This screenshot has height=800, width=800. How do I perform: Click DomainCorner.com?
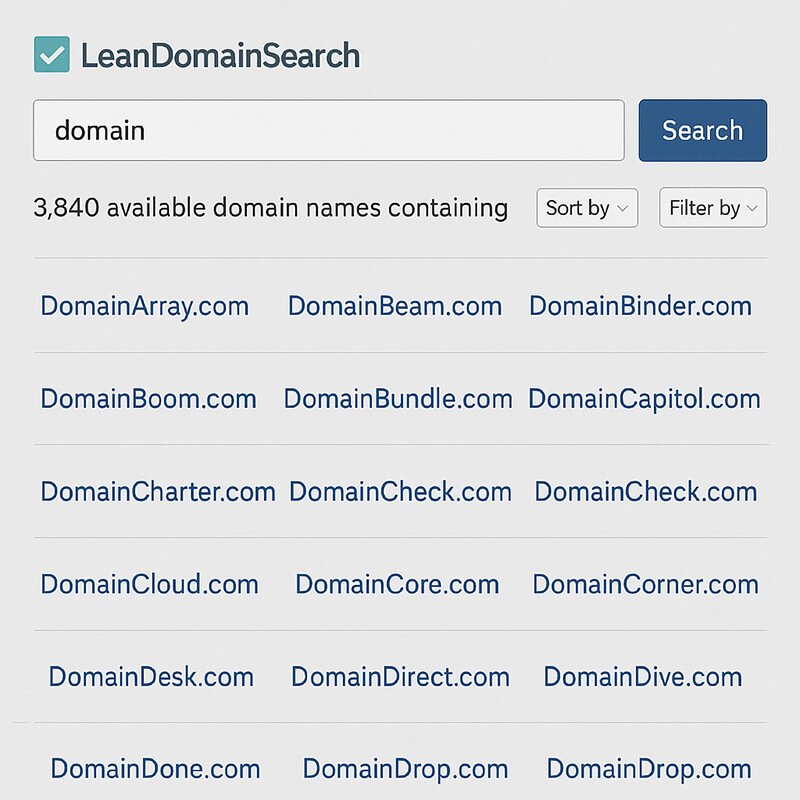coord(647,585)
